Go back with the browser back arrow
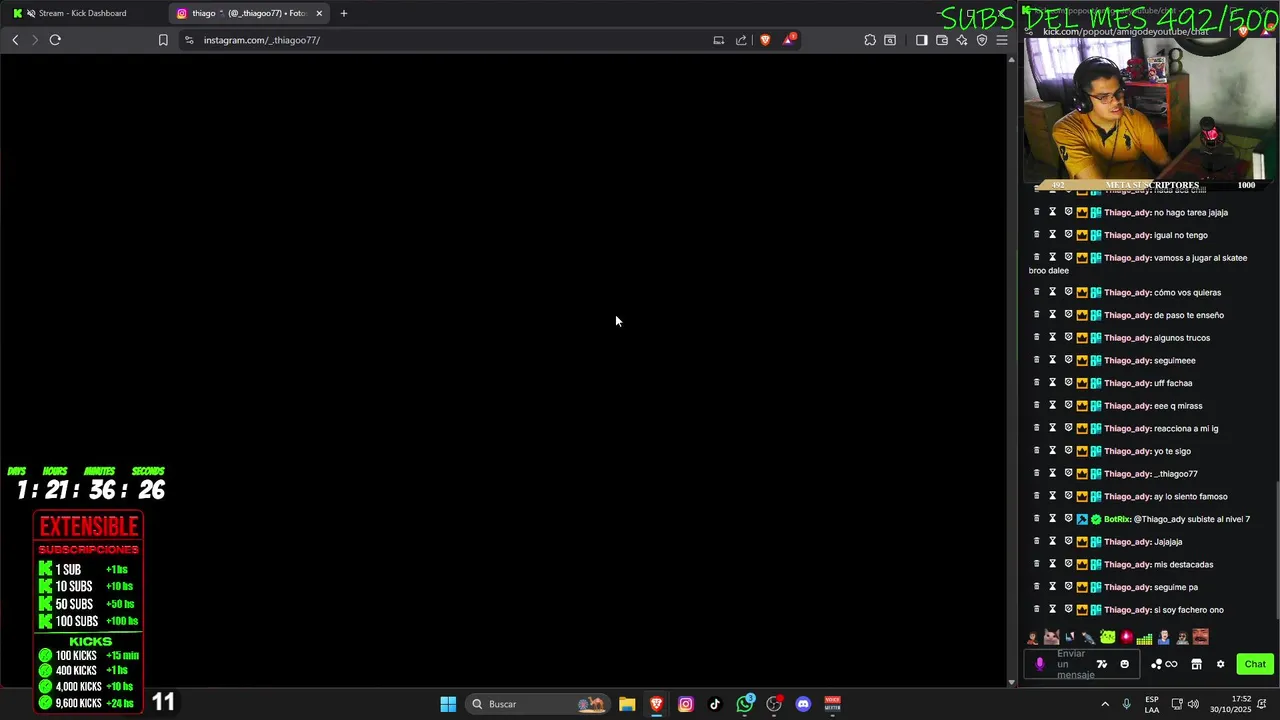This screenshot has width=1280, height=720. tap(15, 40)
